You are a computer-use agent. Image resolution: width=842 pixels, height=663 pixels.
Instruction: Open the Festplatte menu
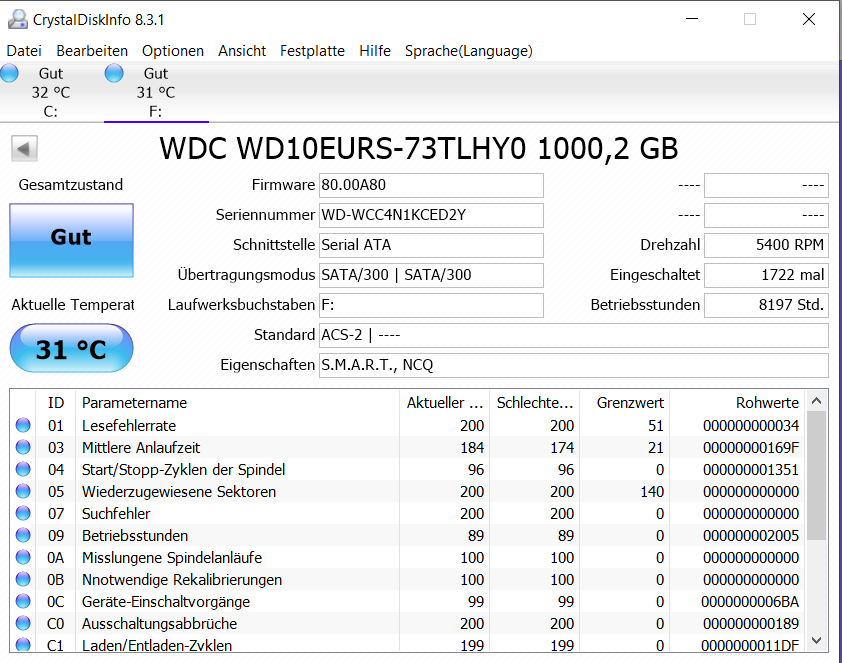(x=312, y=51)
